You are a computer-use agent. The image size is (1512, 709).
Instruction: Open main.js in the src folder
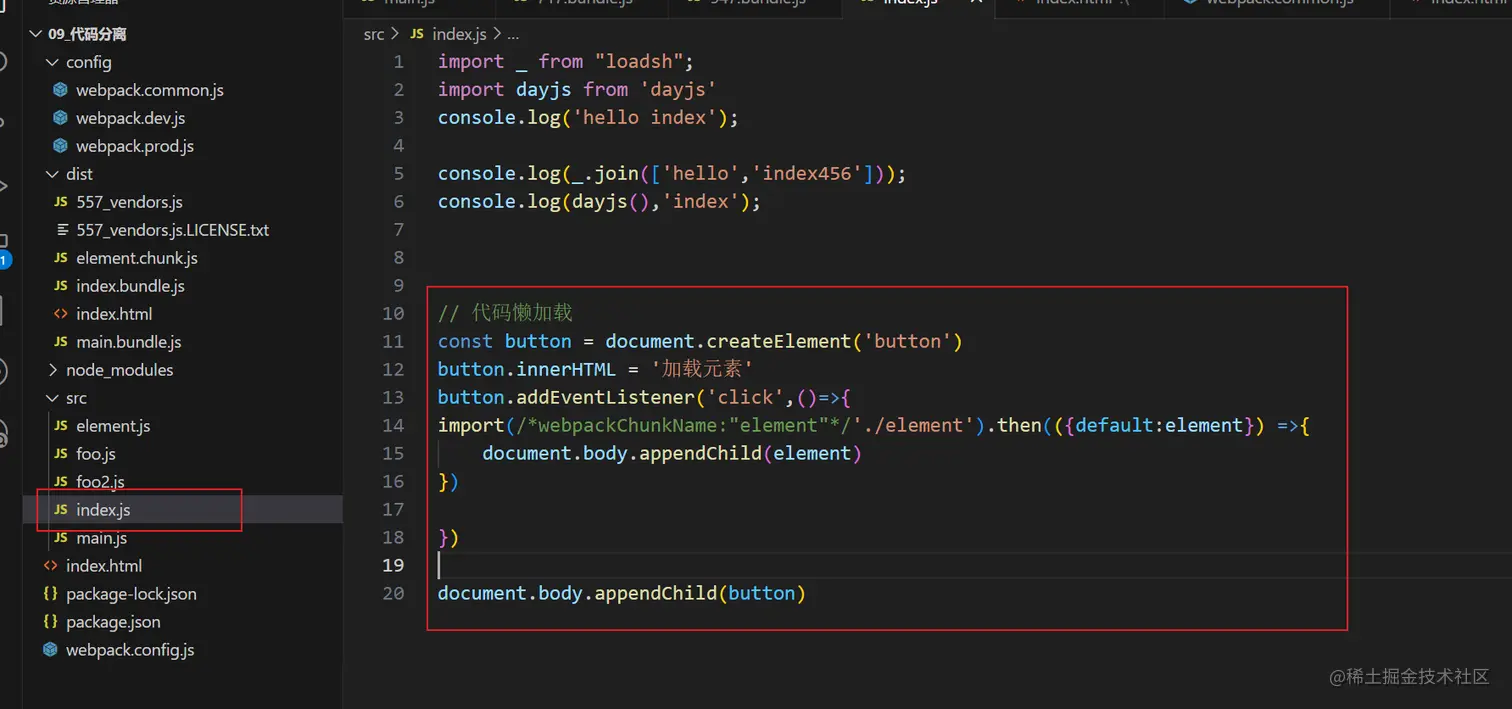(101, 538)
